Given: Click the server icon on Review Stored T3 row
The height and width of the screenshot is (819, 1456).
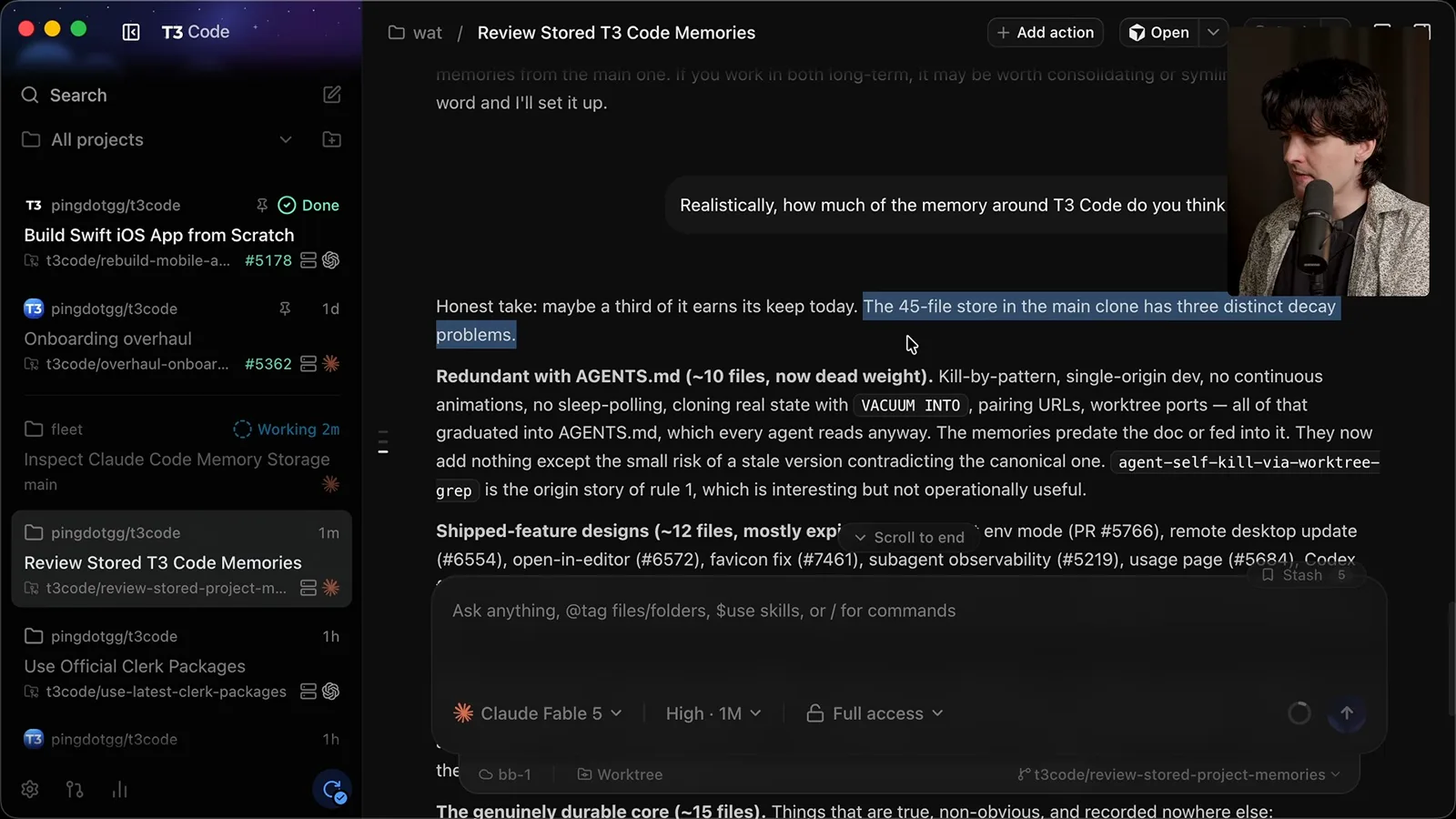Looking at the screenshot, I should [308, 588].
